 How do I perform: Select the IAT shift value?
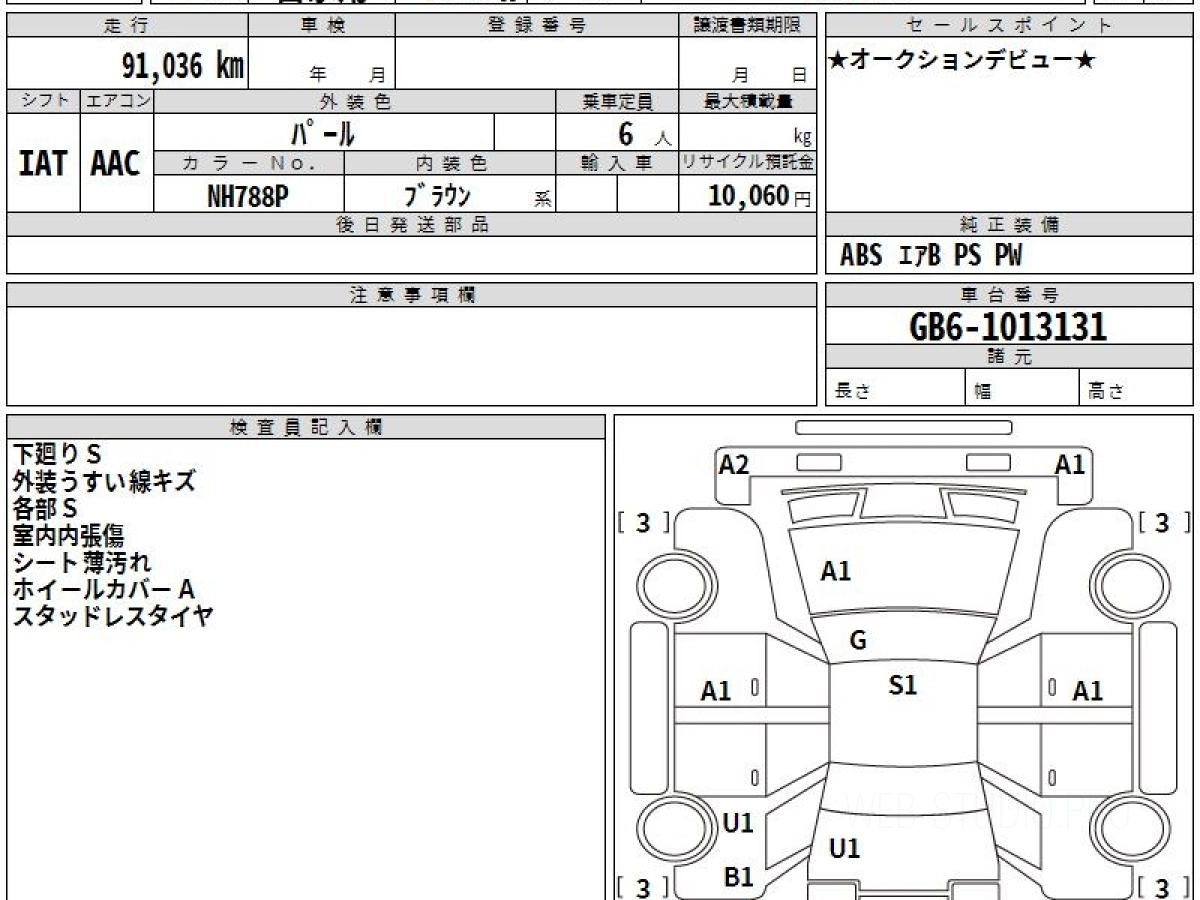tap(43, 164)
